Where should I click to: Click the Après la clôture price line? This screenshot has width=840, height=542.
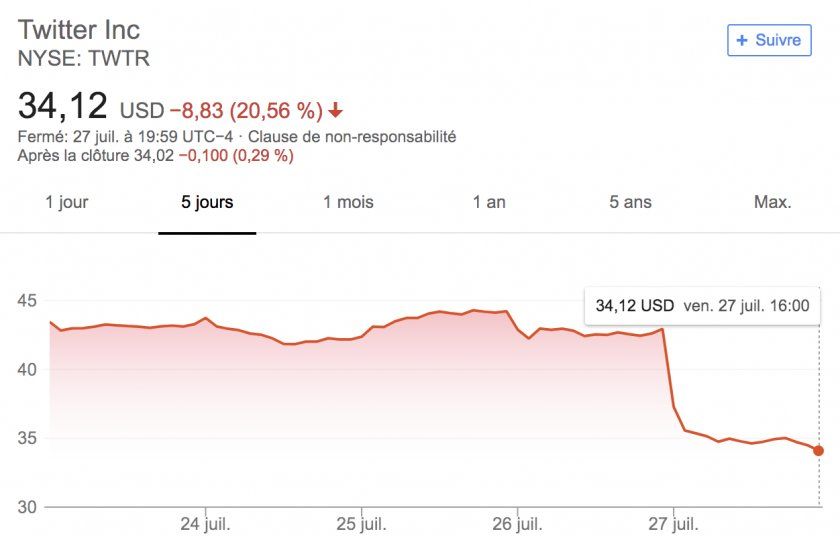tap(155, 155)
